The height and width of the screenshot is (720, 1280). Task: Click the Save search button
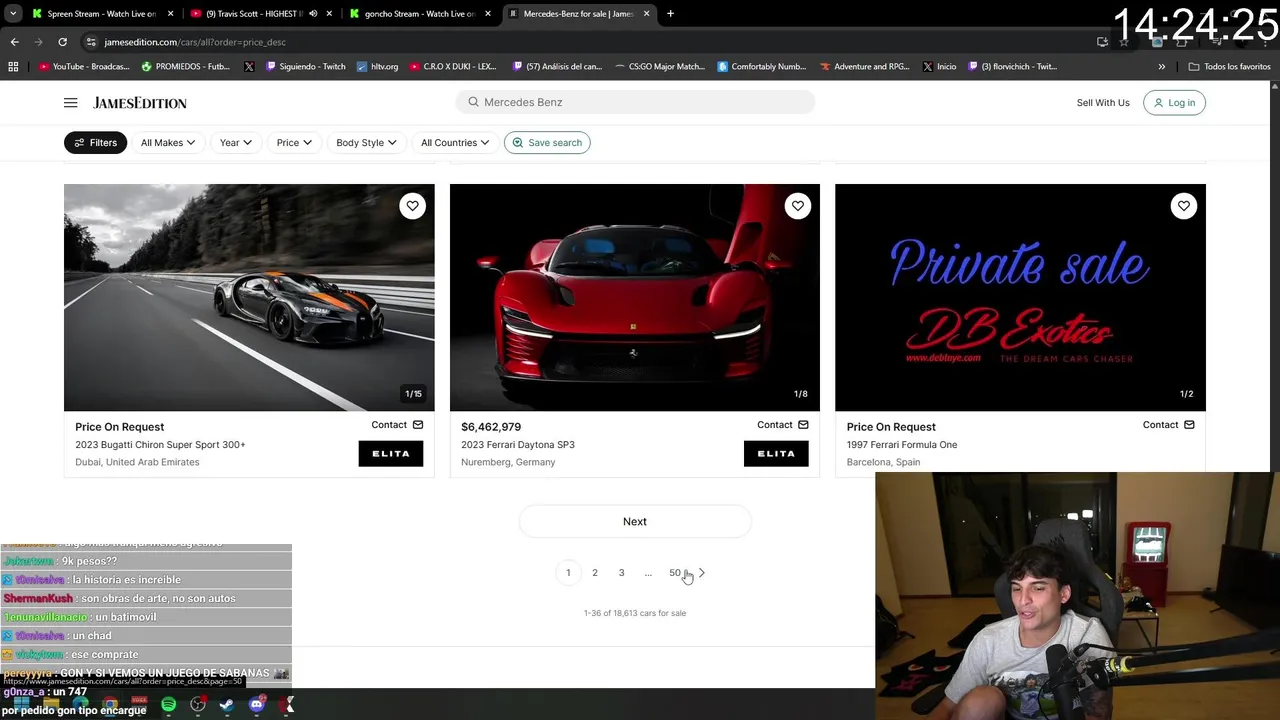pyautogui.click(x=547, y=143)
